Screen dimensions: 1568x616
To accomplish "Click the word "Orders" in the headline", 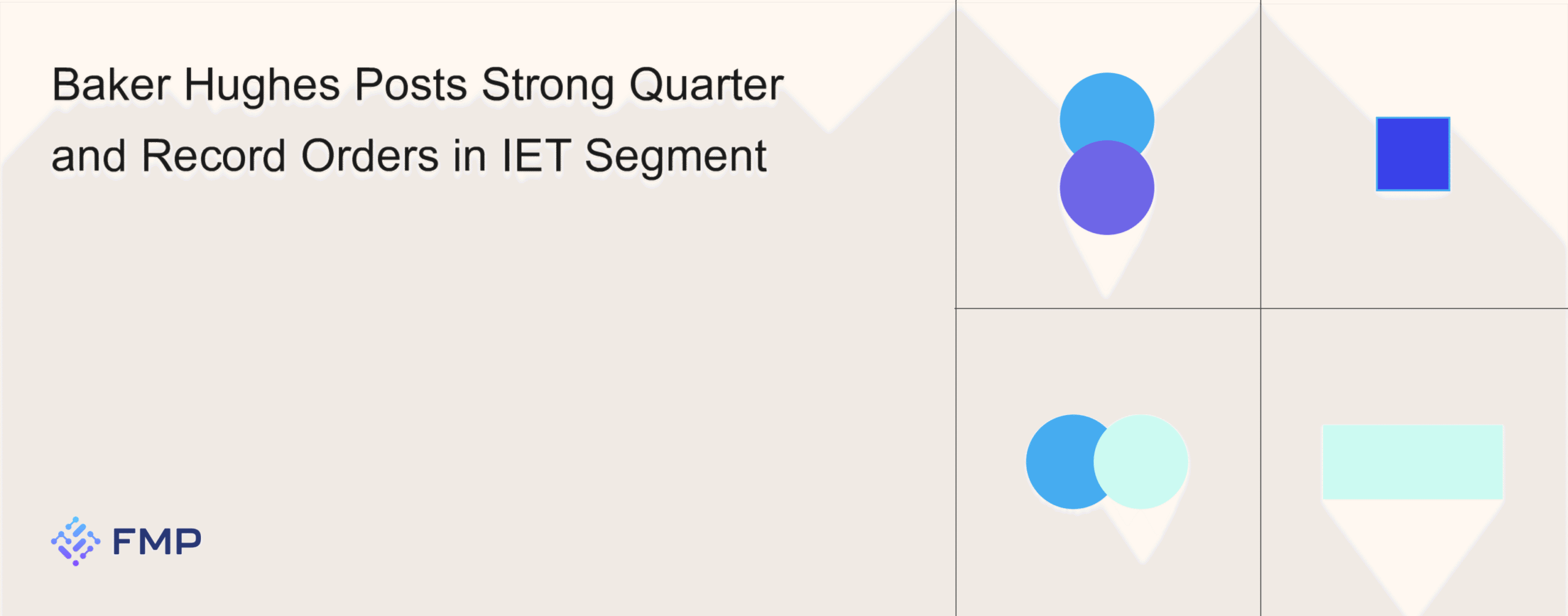I will pos(370,156).
